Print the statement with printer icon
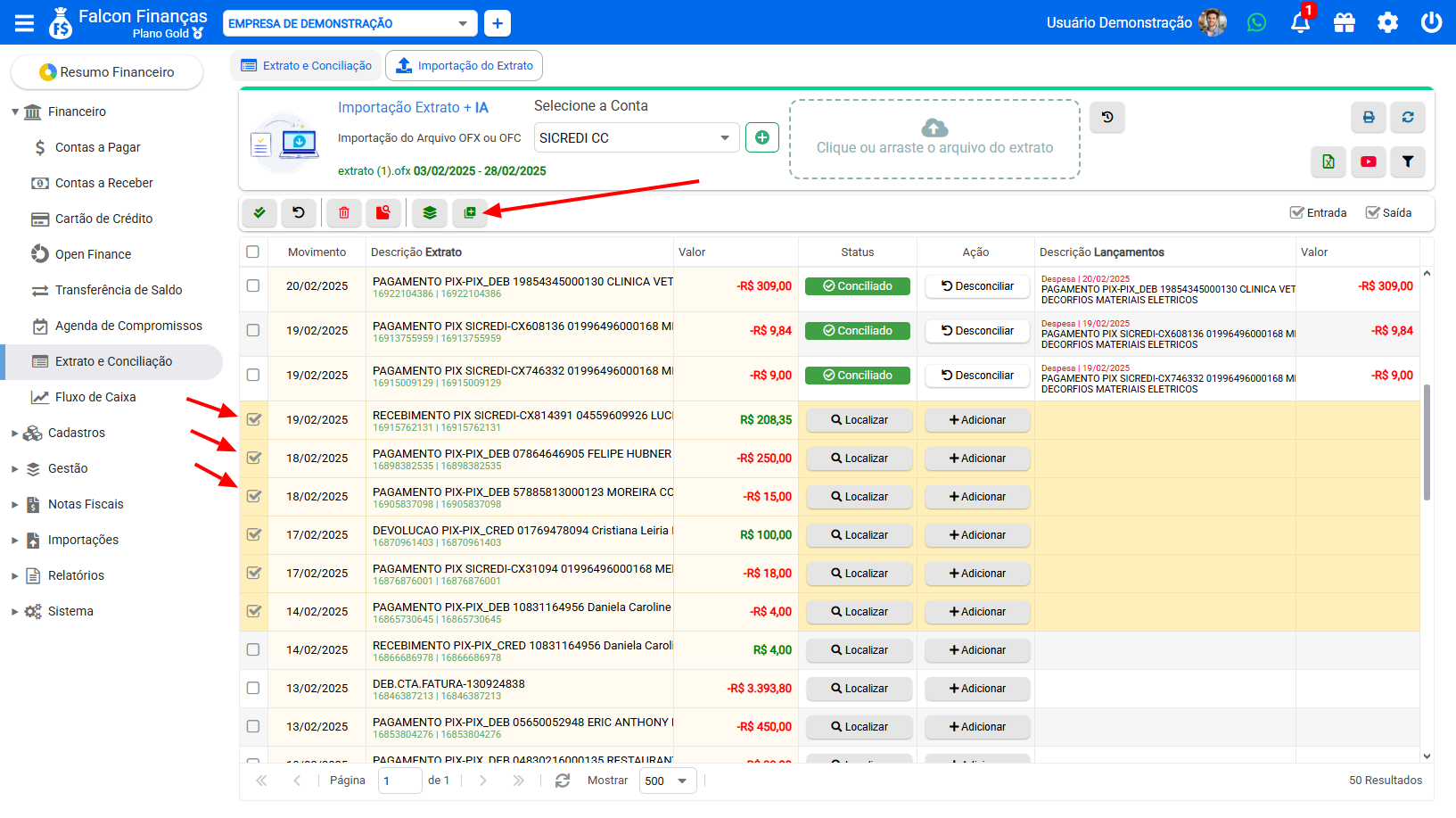1456x818 pixels. click(x=1369, y=117)
